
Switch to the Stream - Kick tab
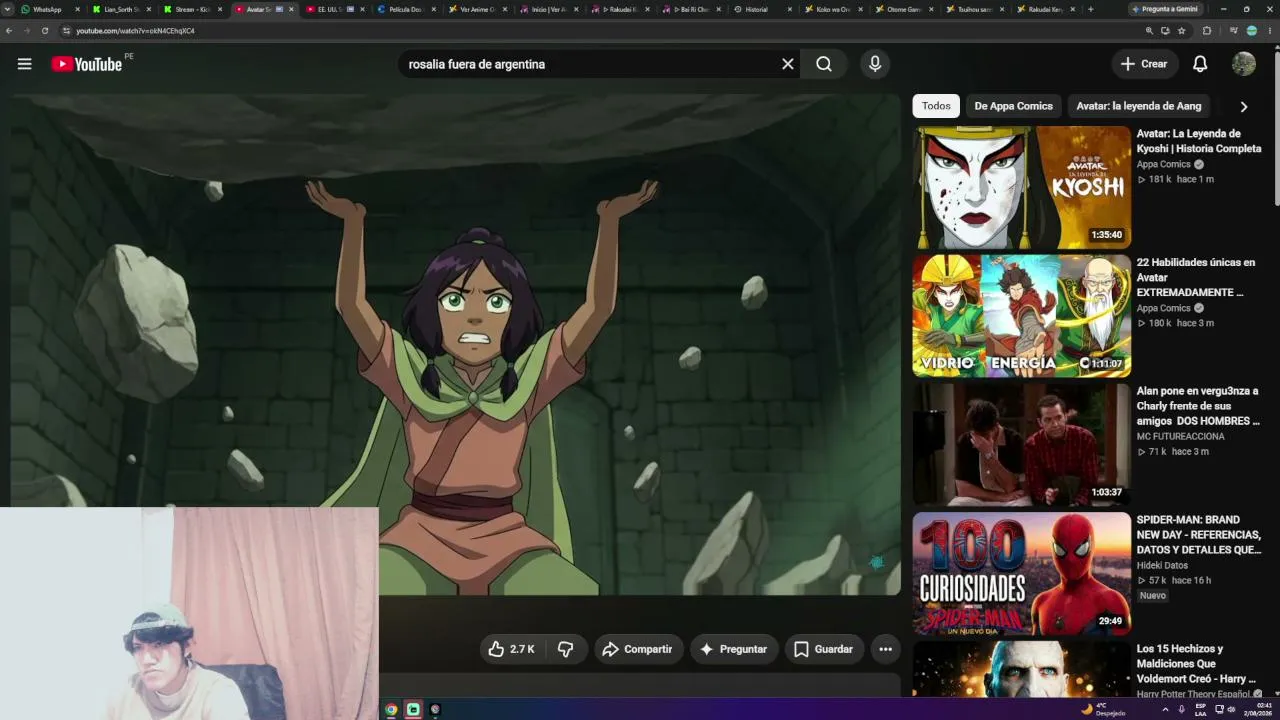(192, 9)
